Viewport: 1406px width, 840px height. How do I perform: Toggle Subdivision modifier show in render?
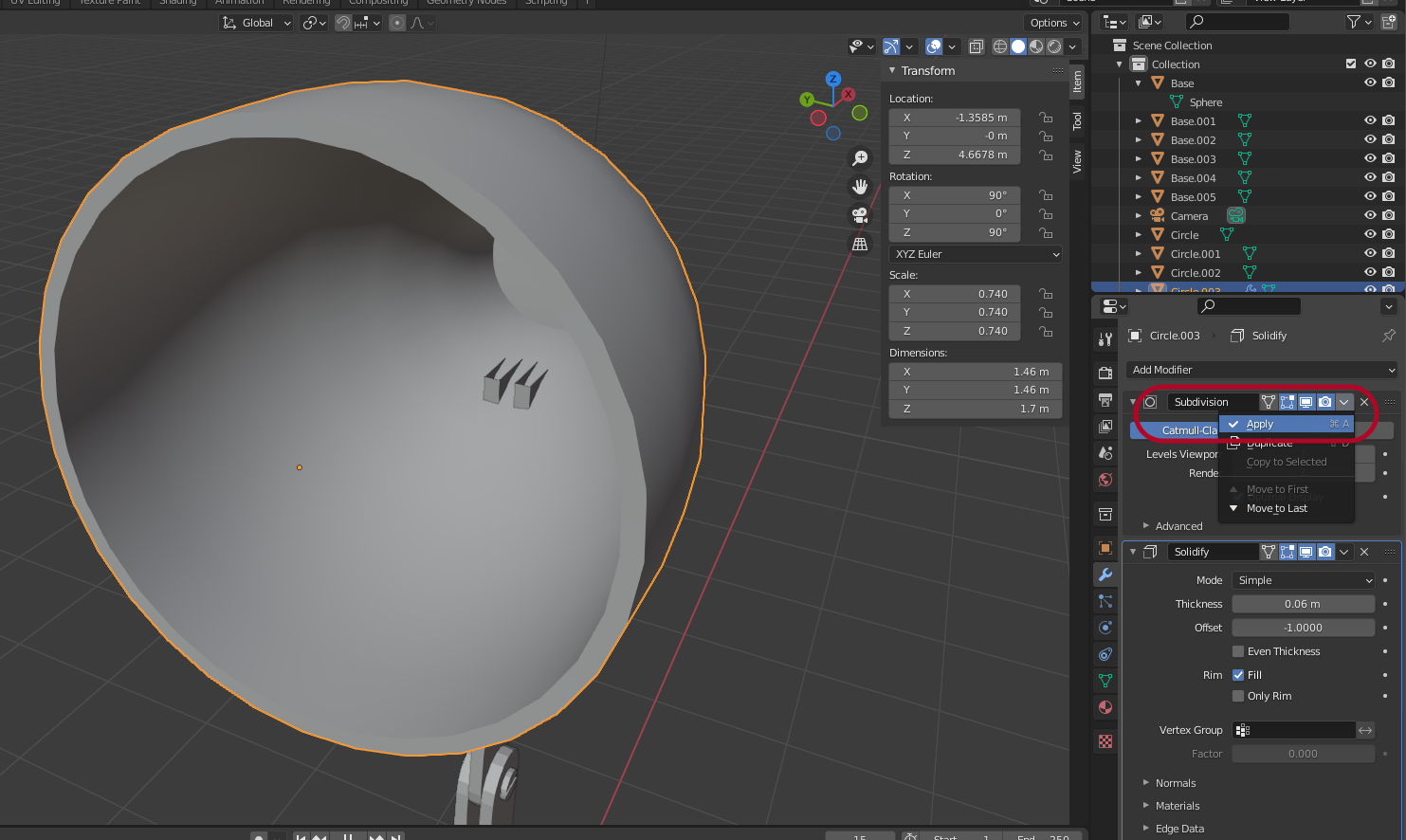[x=1325, y=402]
